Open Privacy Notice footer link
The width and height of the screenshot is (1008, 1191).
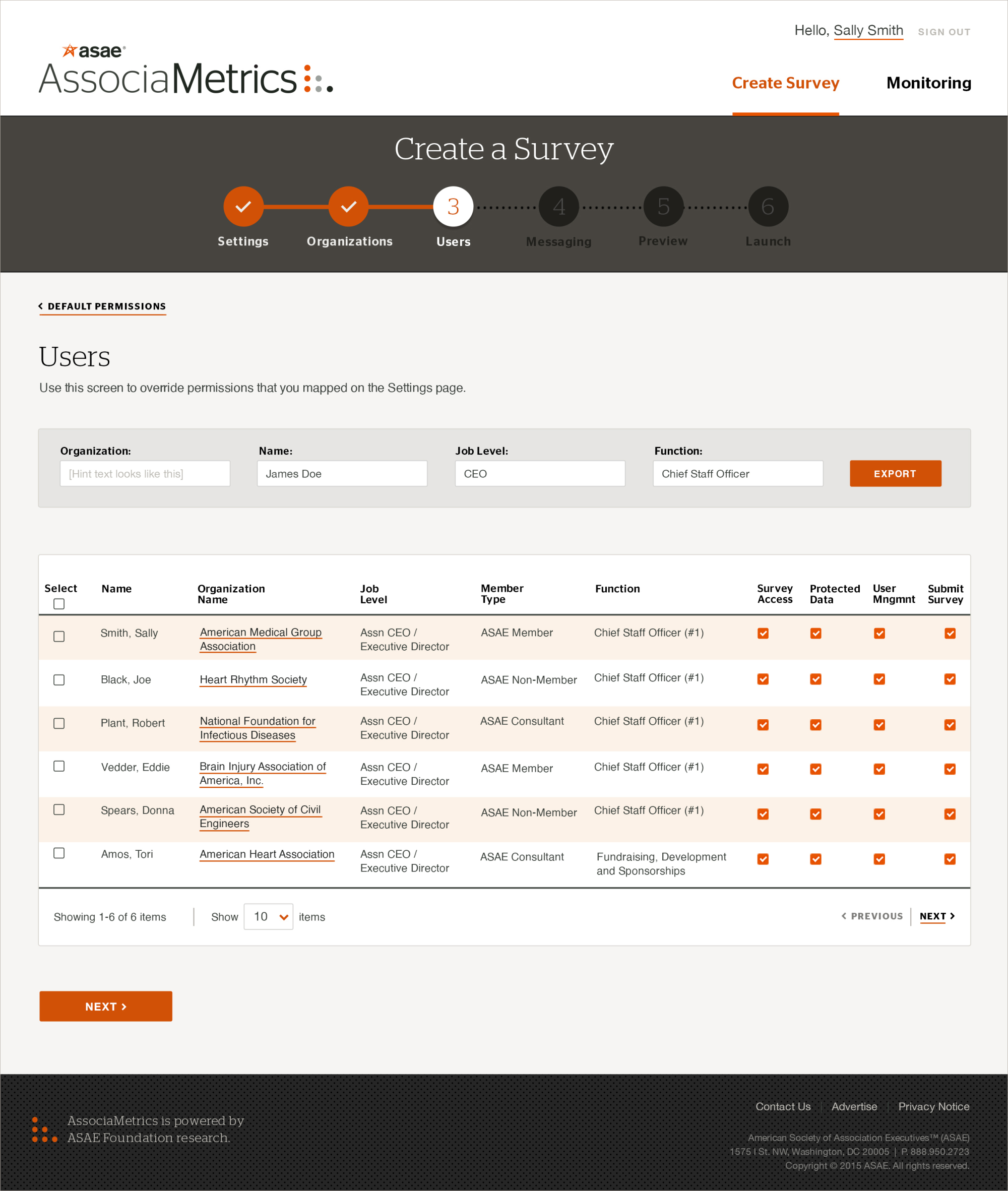pyautogui.click(x=934, y=1106)
